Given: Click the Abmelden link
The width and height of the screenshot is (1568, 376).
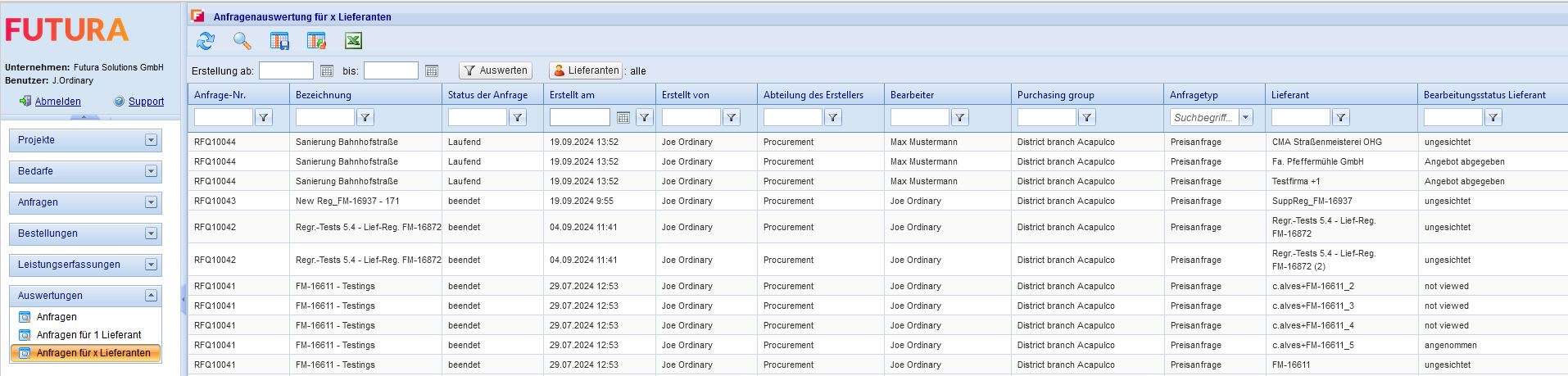Looking at the screenshot, I should point(57,102).
